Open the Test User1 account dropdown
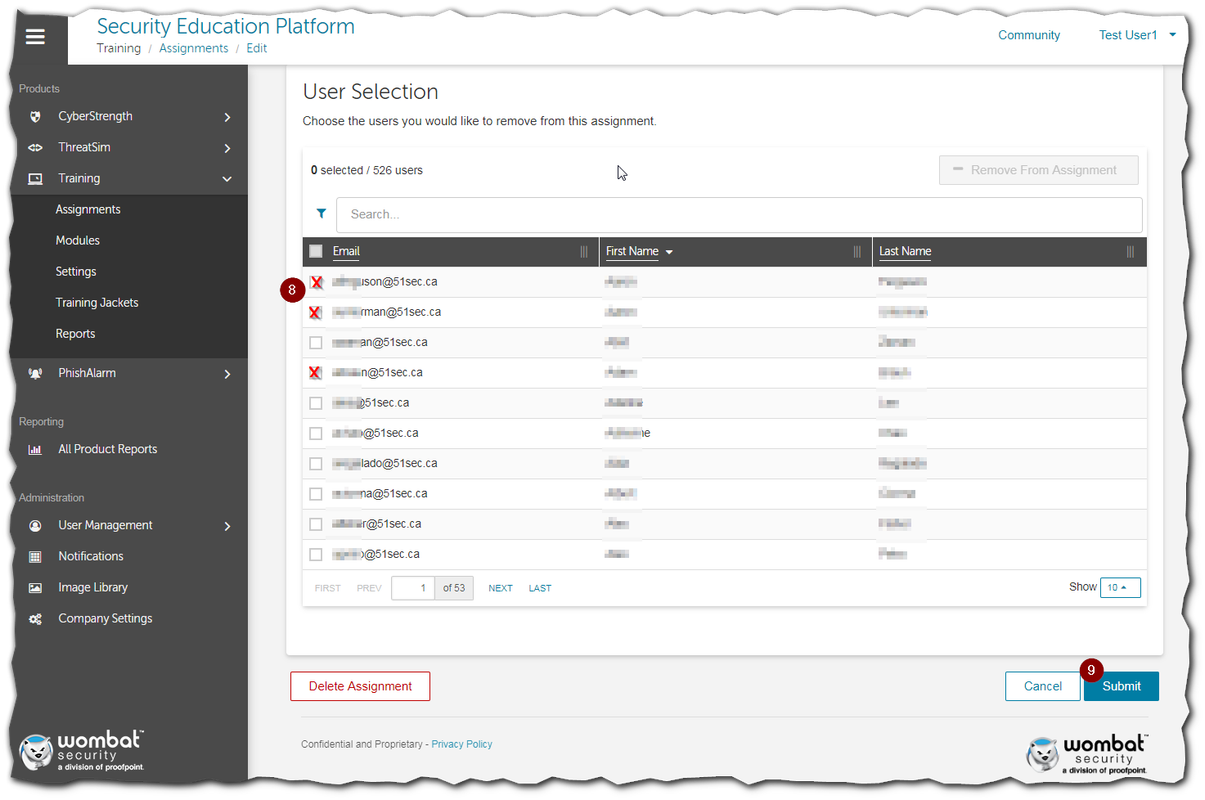 (1137, 35)
